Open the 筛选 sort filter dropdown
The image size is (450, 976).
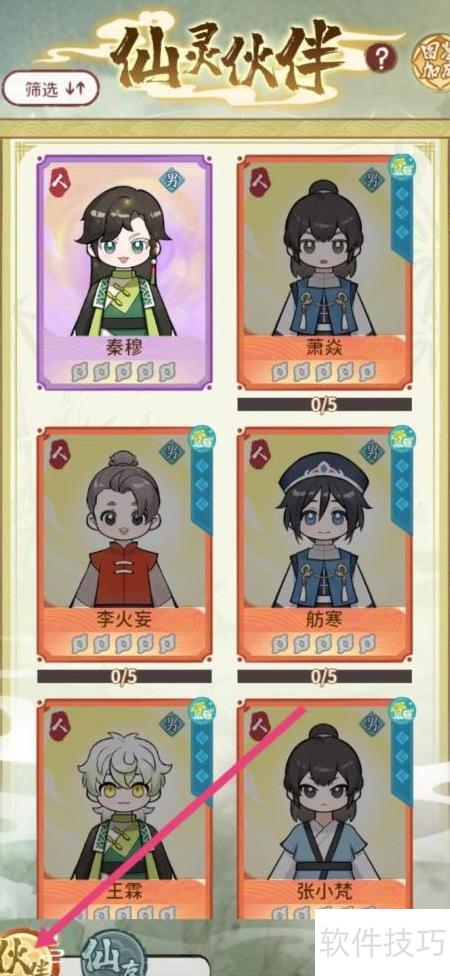(x=51, y=88)
